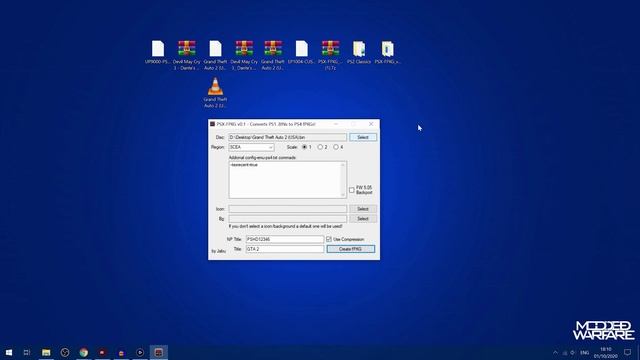Click the Title field containing GTA 2
This screenshot has height=360, width=640.
(x=285, y=249)
